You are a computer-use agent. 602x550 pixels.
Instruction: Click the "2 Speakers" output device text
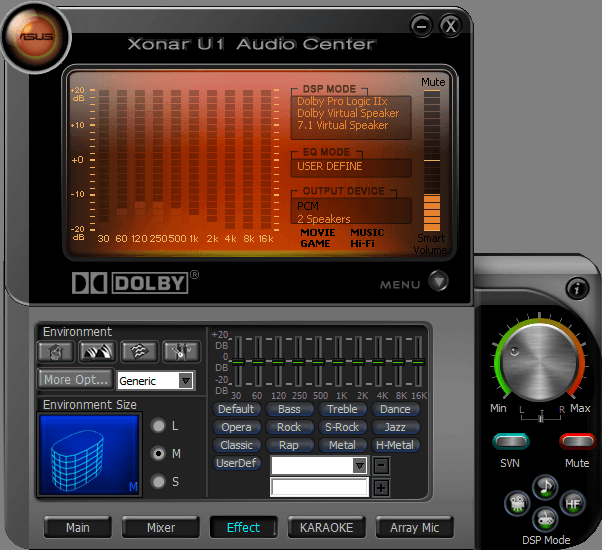(x=324, y=219)
